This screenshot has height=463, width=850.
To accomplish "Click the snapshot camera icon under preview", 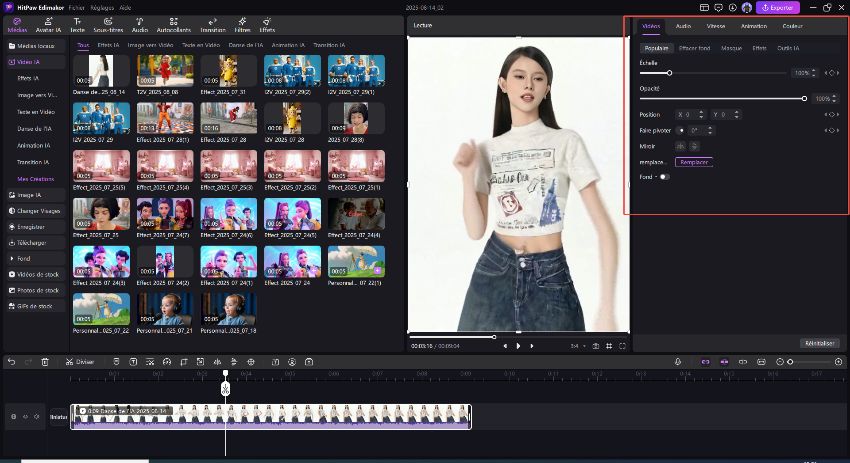I will [595, 346].
